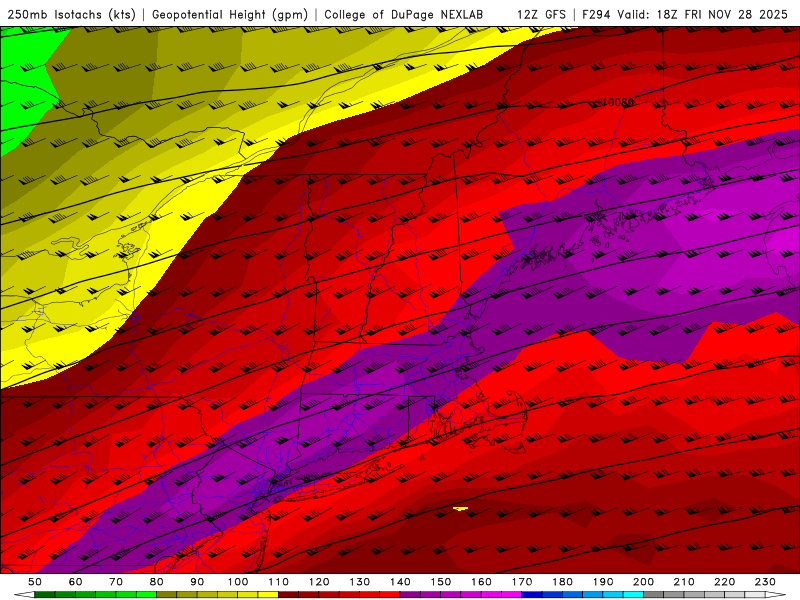The image size is (800, 600).
Task: Select the 90 legend value
Action: [x=197, y=582]
